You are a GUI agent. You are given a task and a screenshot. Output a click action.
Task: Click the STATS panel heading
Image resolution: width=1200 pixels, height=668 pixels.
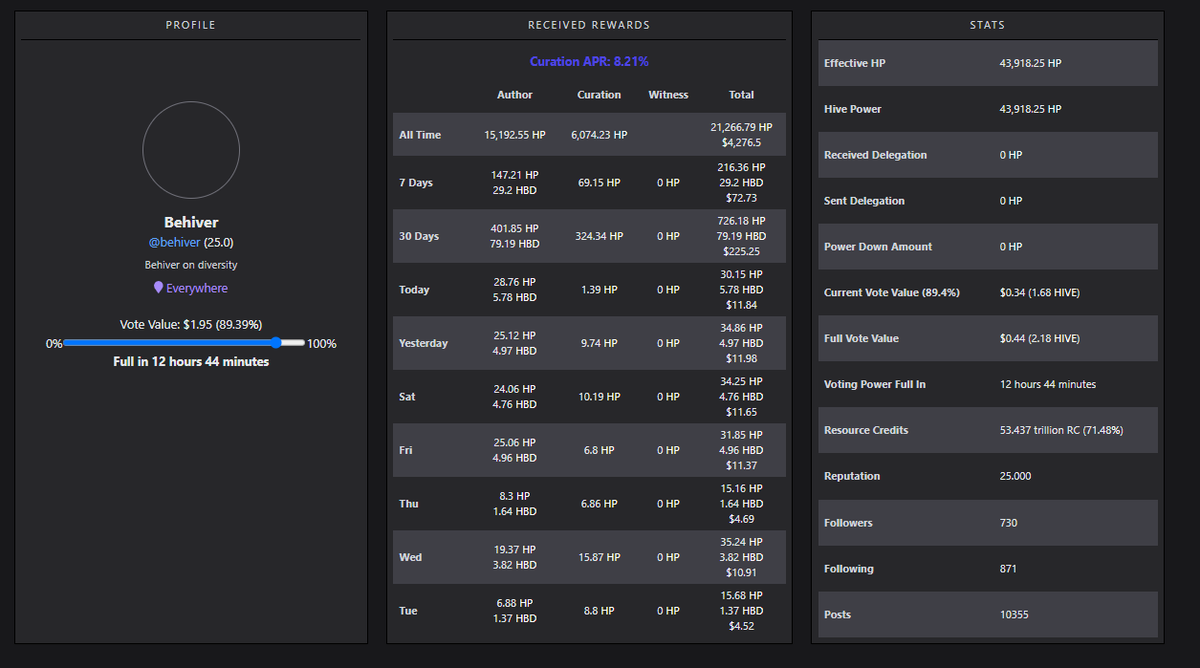988,25
